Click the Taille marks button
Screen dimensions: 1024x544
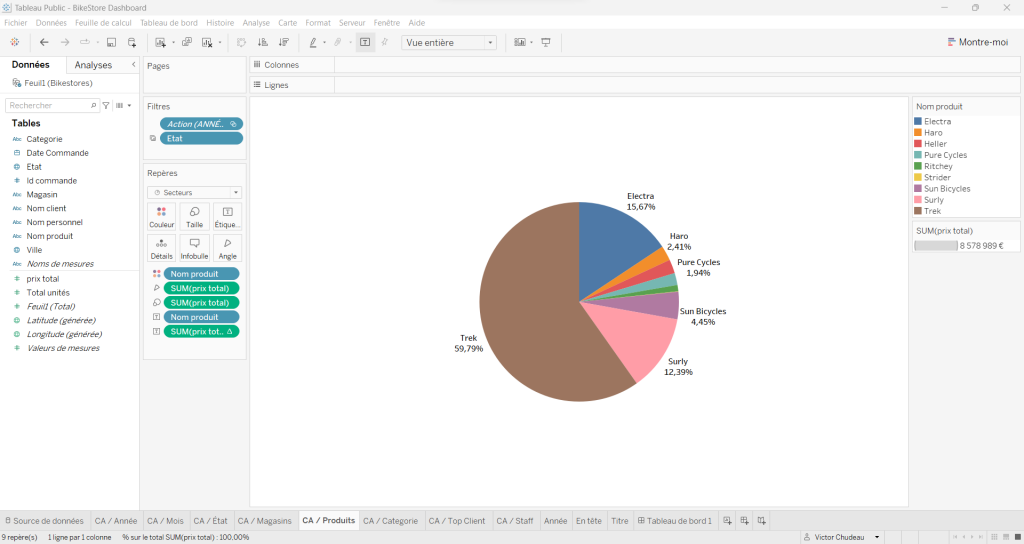[195, 217]
